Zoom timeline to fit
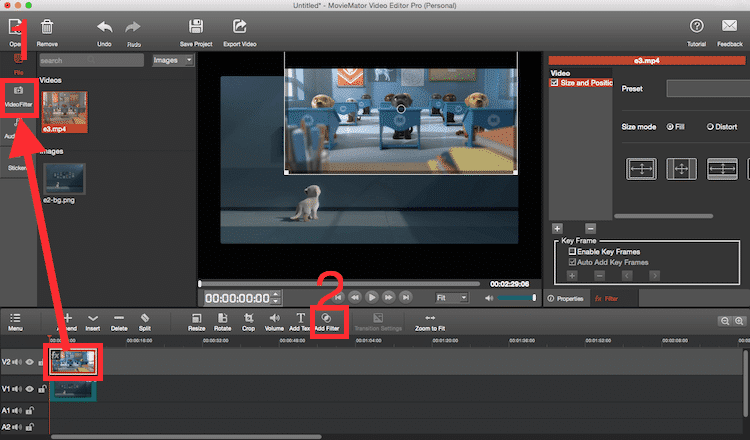 click(430, 322)
